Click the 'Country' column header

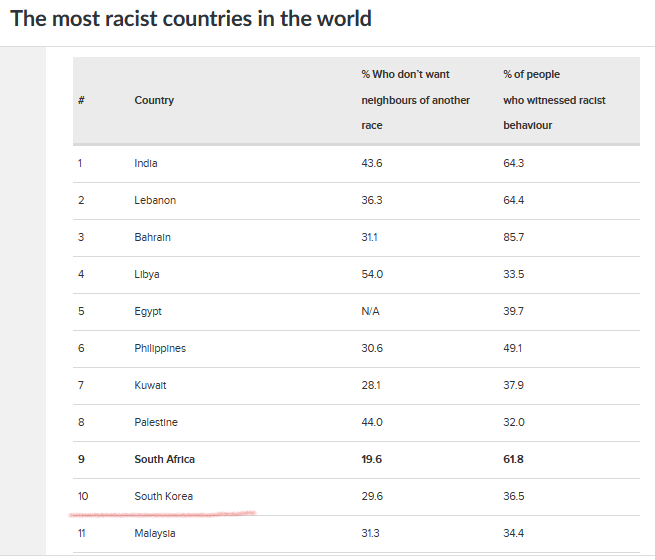point(154,100)
